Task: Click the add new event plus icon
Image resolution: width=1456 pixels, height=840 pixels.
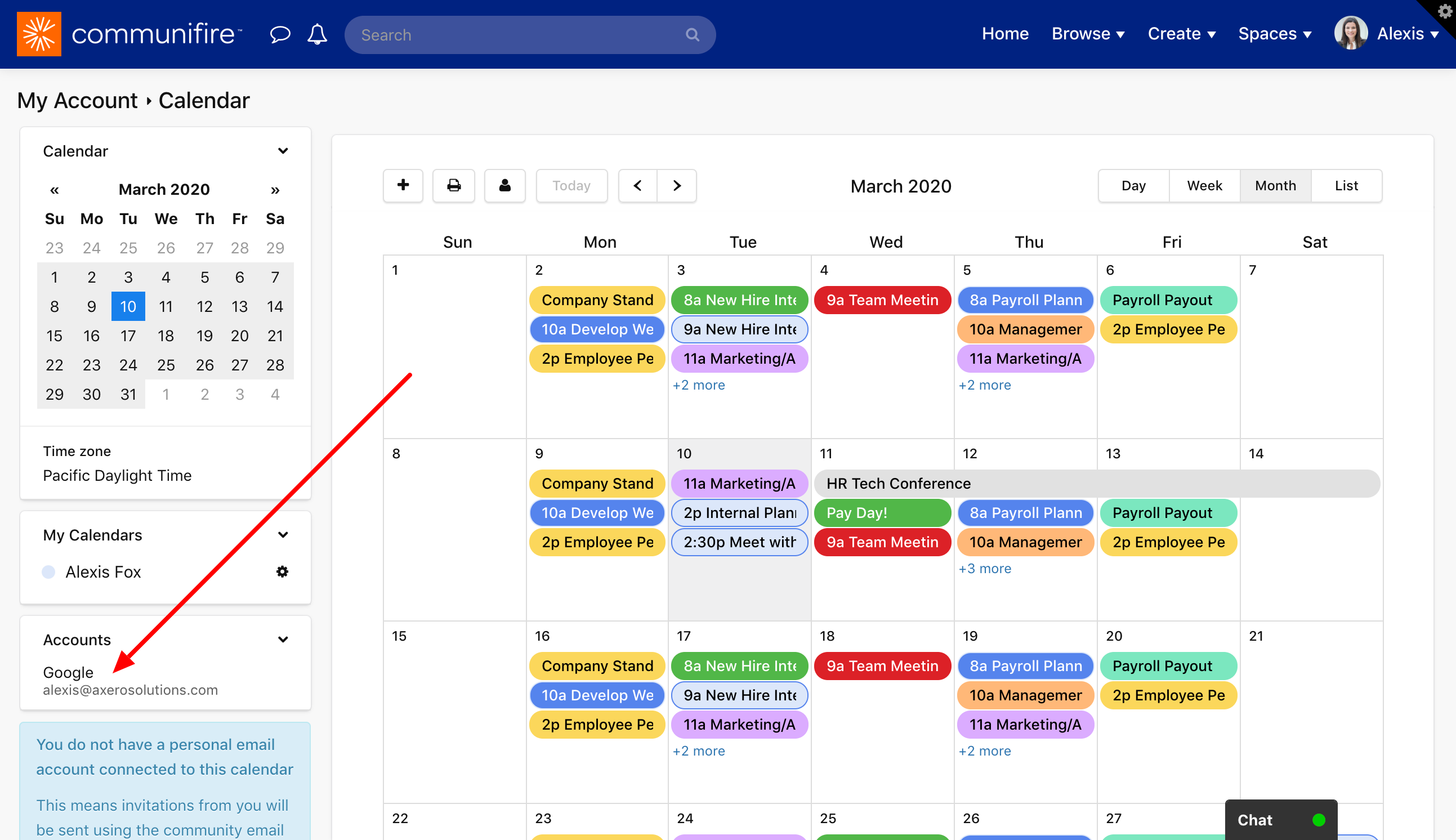Action: [x=404, y=185]
